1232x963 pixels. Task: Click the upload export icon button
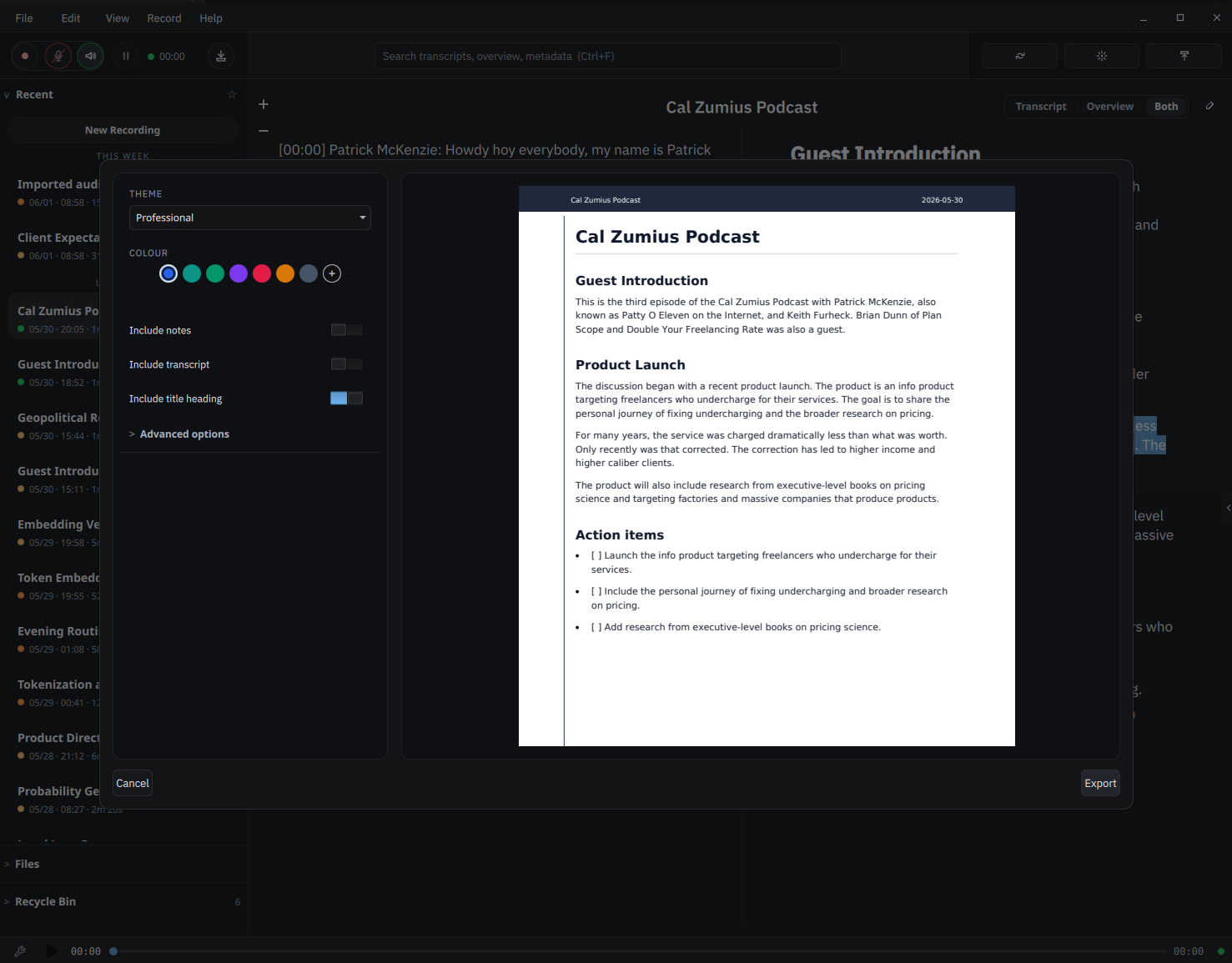1184,56
